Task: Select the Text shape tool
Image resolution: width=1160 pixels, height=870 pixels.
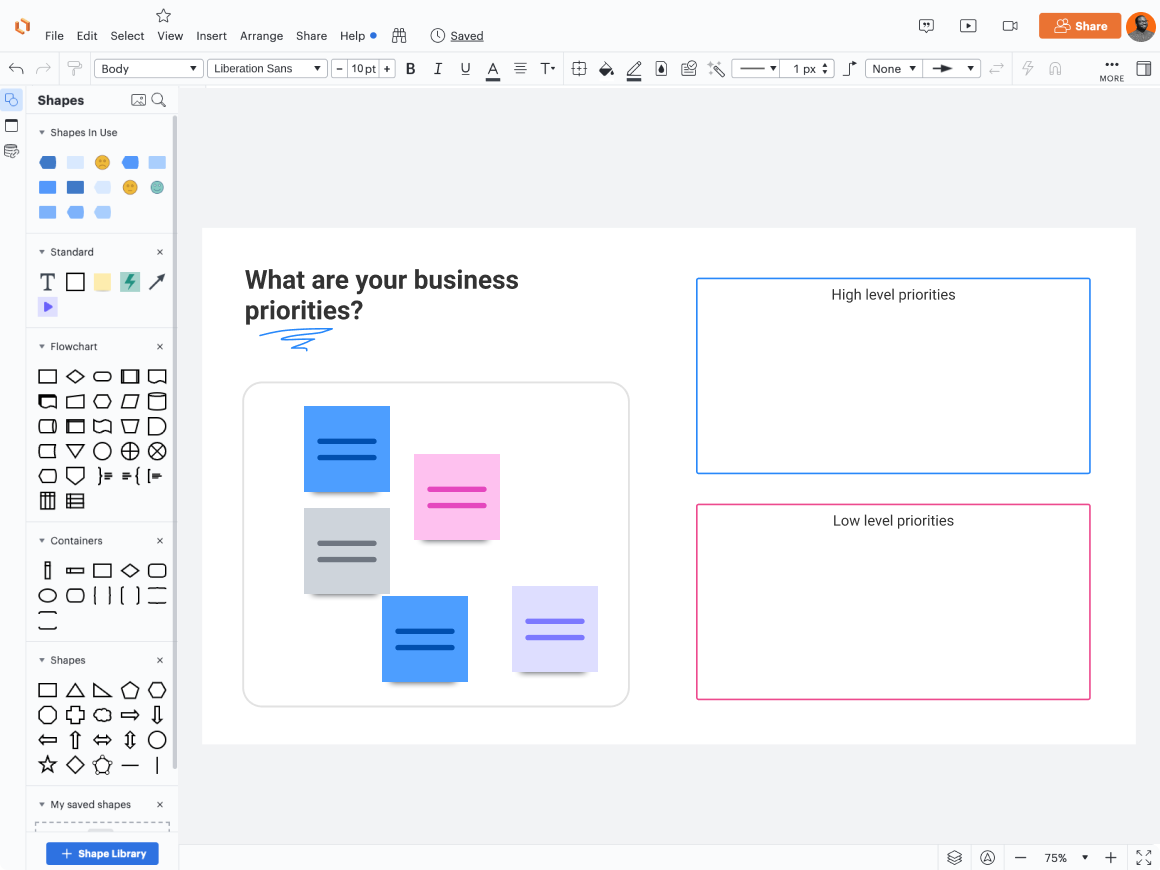Action: (x=47, y=282)
